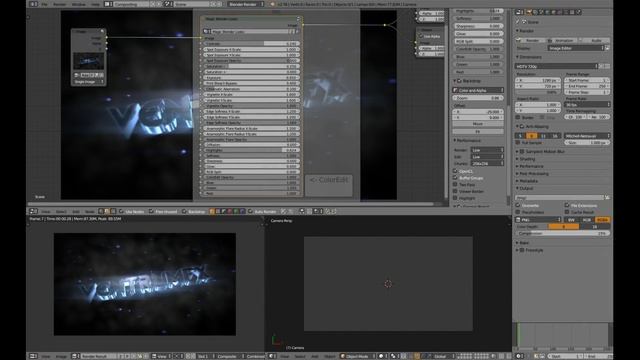Adjust the resolution percentage slider
The height and width of the screenshot is (360, 640).
(x=538, y=92)
